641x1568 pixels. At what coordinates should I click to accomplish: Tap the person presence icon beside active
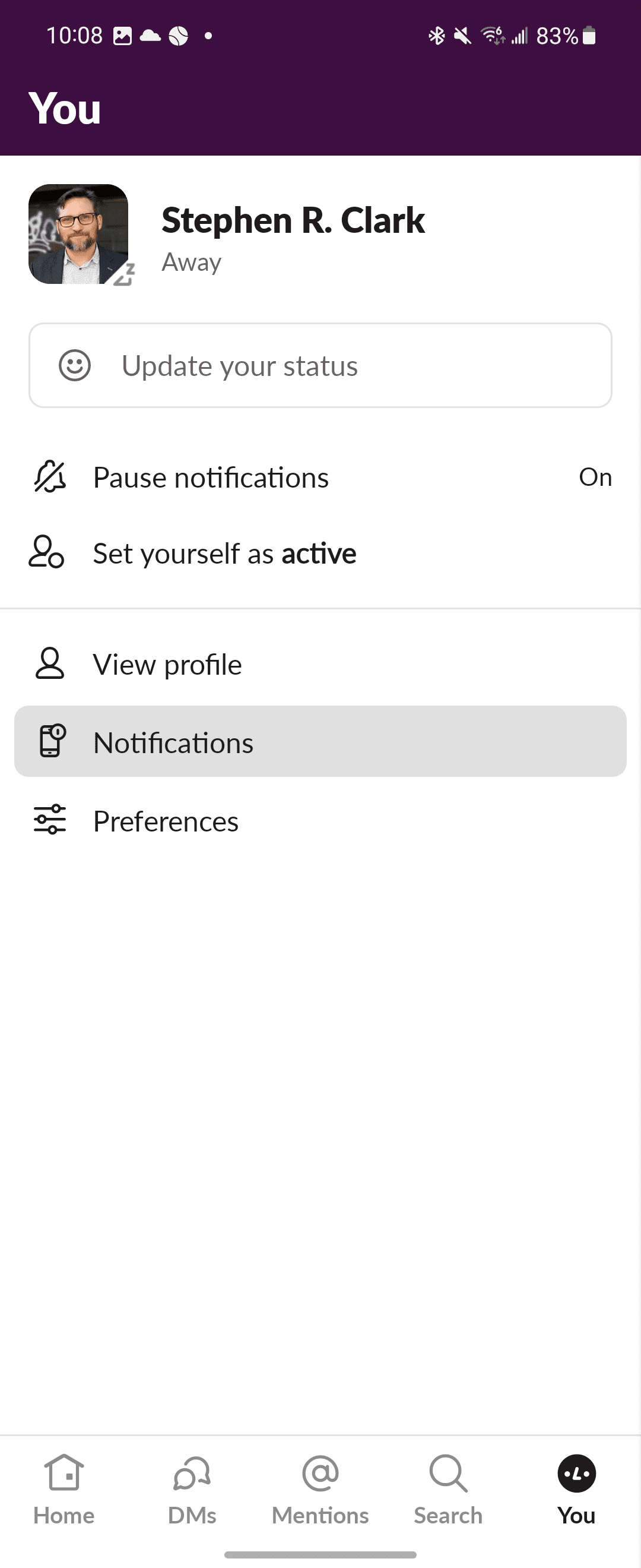pos(47,552)
